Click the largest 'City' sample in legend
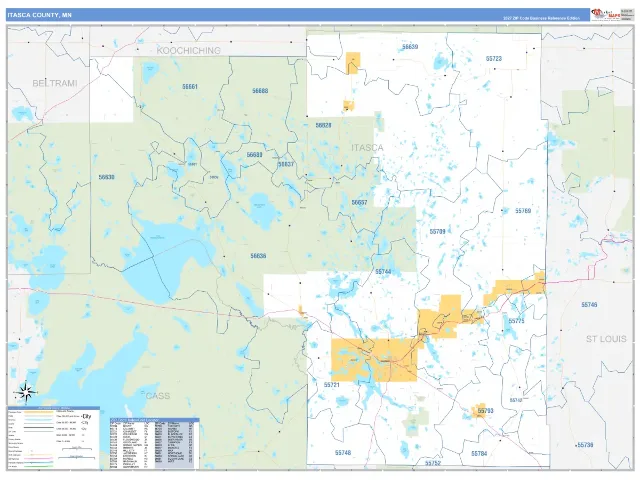The height and width of the screenshot is (480, 640). [87, 417]
